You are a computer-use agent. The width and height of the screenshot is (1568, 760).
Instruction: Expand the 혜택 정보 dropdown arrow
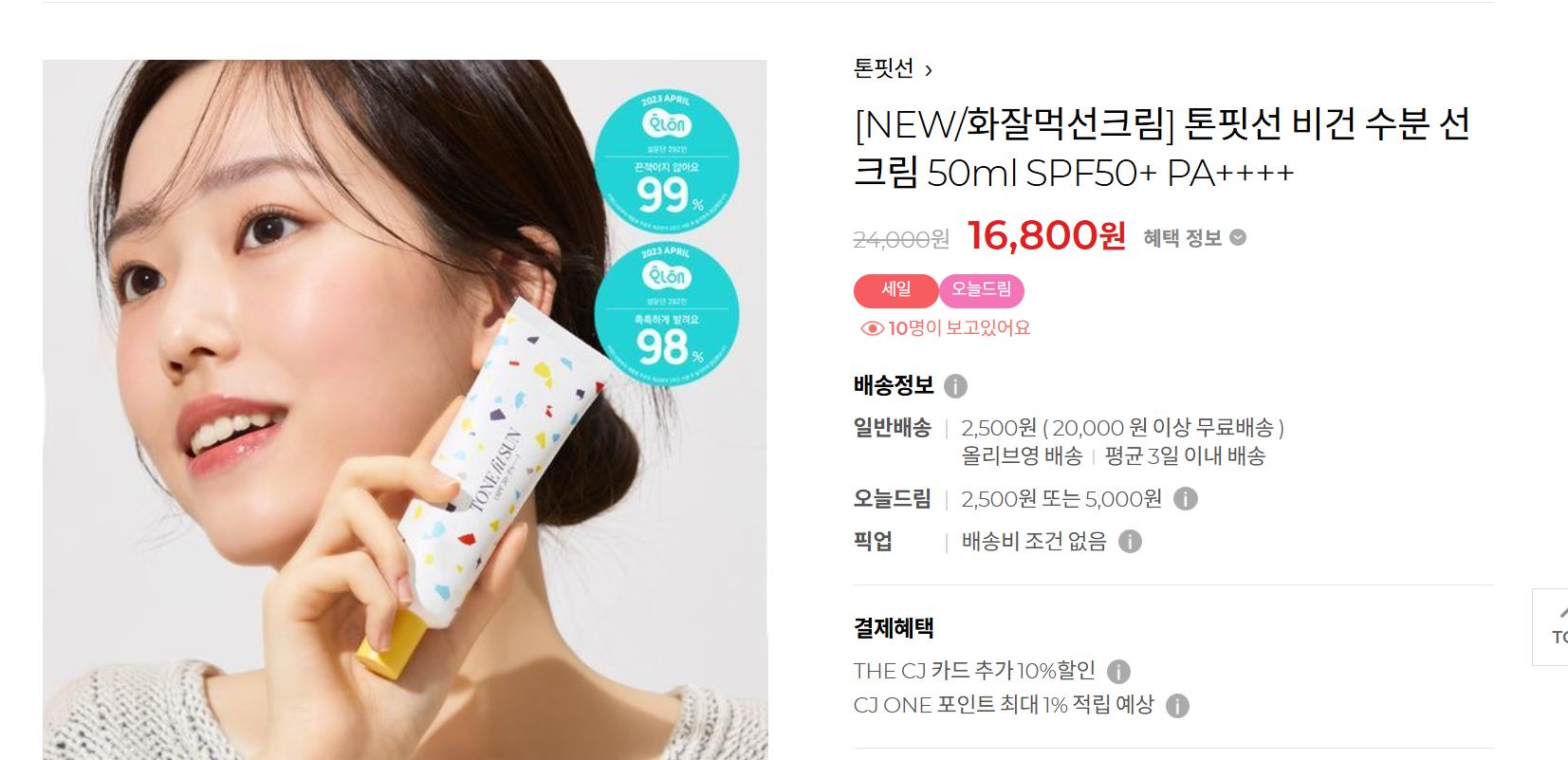point(1237,238)
